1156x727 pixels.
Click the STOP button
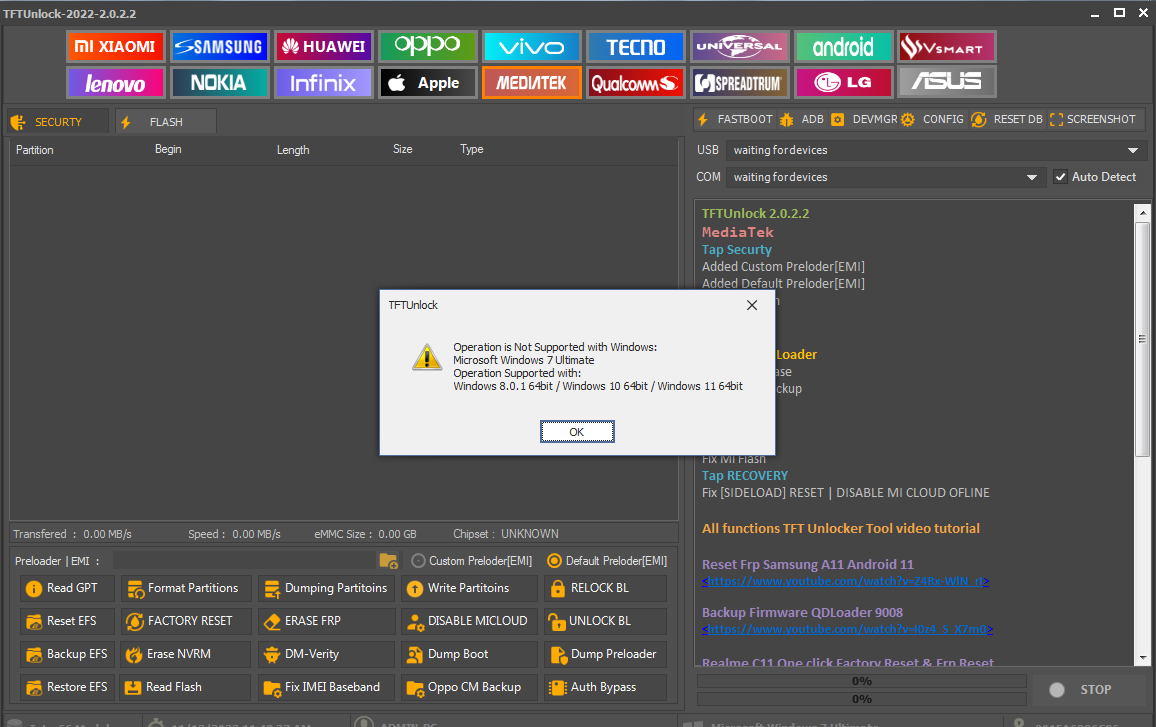[1088, 689]
